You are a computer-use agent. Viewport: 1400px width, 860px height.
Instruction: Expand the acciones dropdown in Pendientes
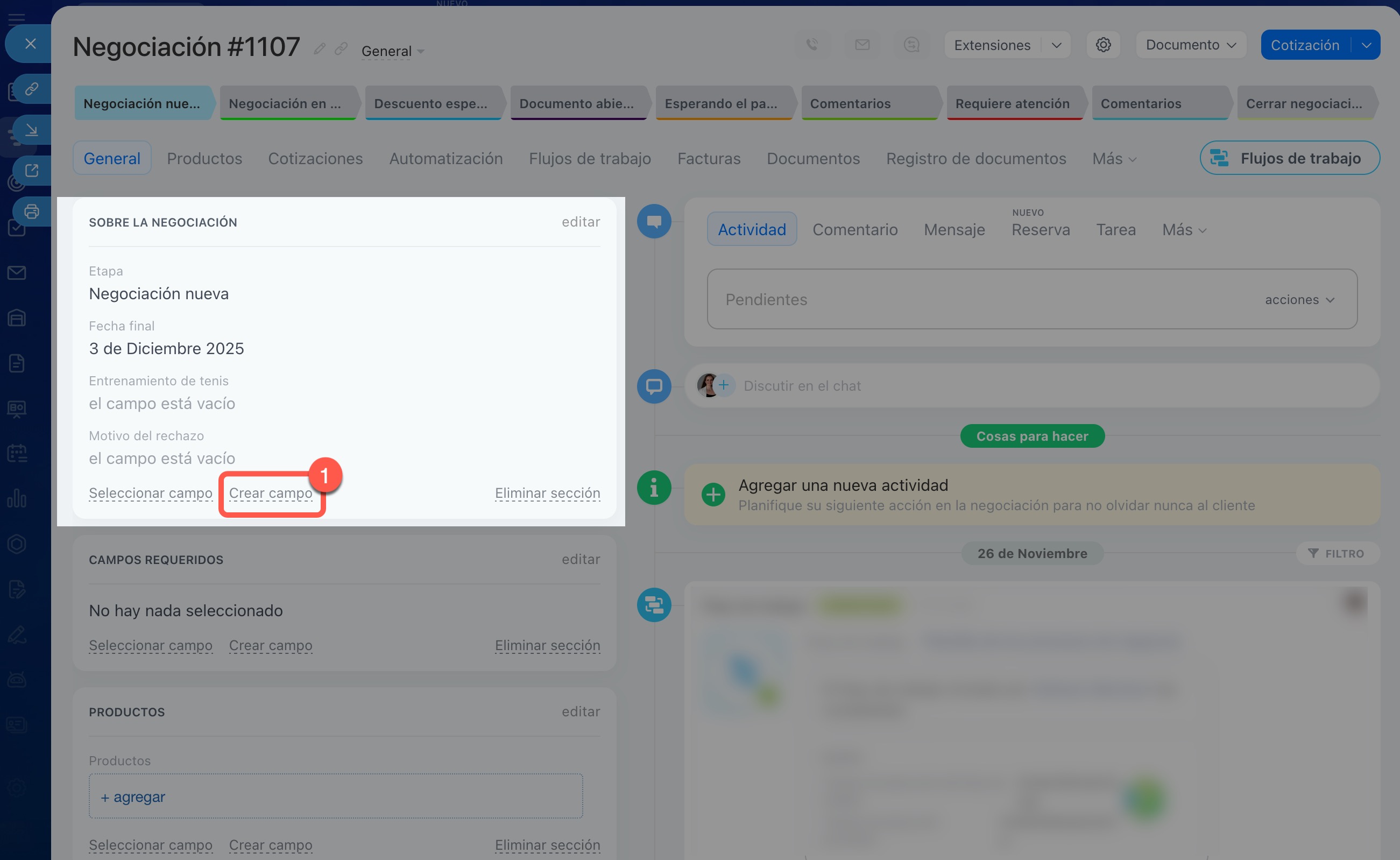(1299, 300)
